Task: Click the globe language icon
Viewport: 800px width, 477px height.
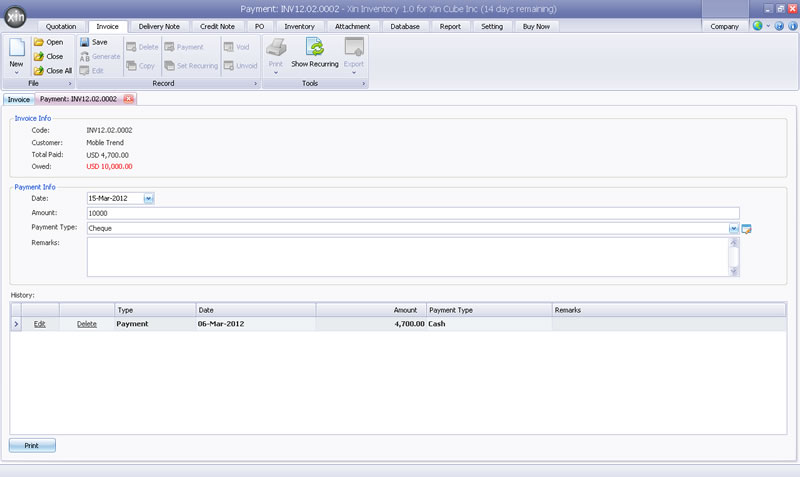Action: pyautogui.click(x=758, y=26)
